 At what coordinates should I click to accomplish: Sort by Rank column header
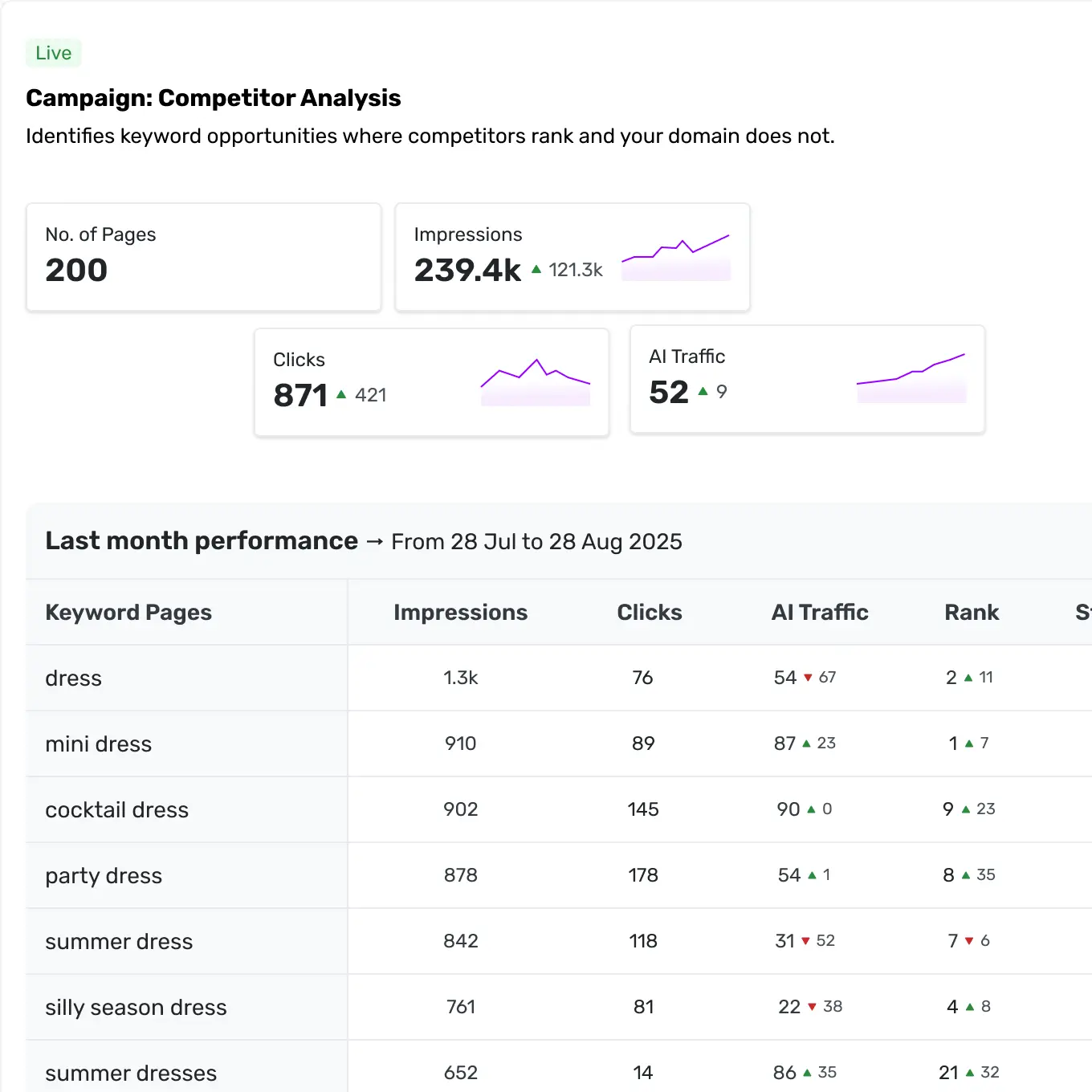click(972, 613)
